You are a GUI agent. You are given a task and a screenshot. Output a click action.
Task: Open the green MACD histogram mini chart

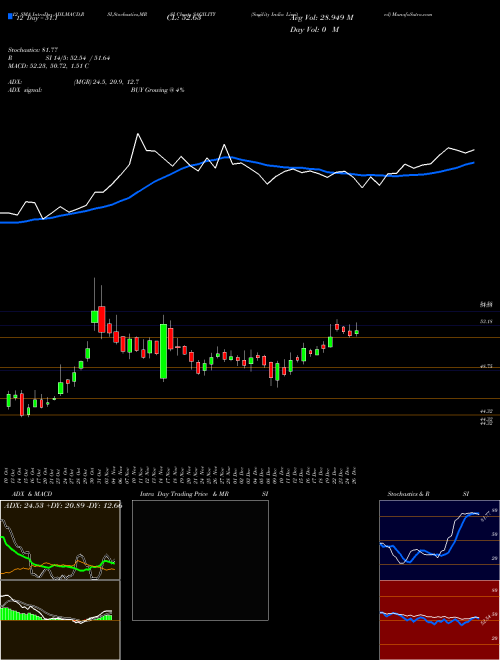click(60, 620)
